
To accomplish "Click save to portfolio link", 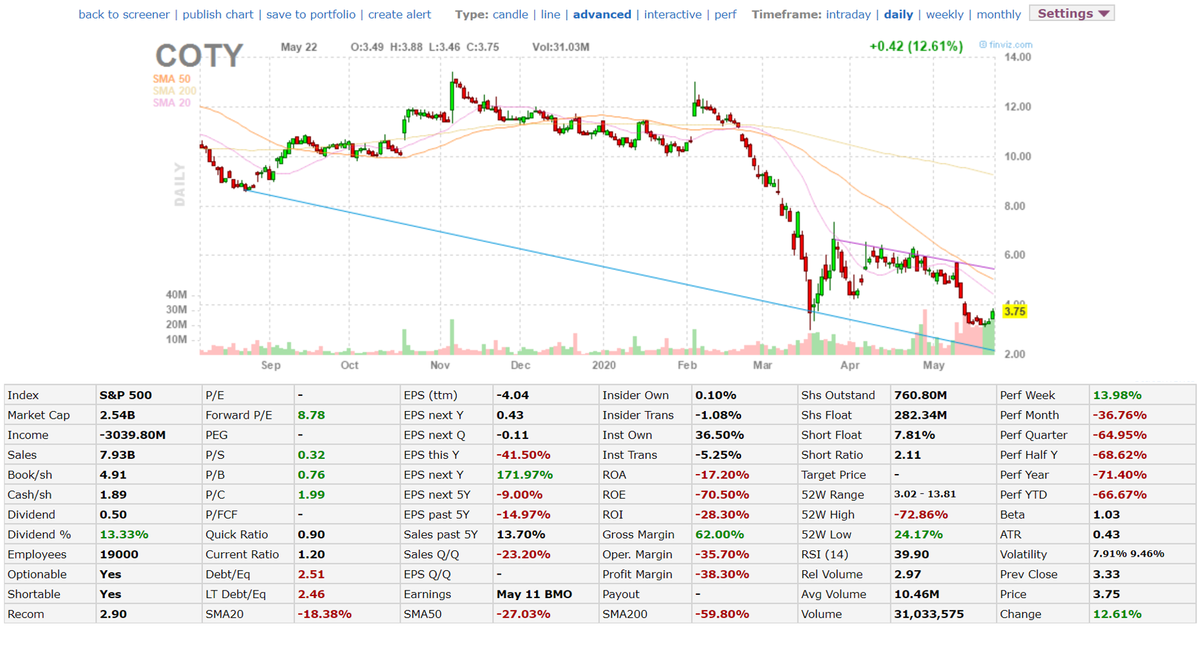I will (x=311, y=14).
